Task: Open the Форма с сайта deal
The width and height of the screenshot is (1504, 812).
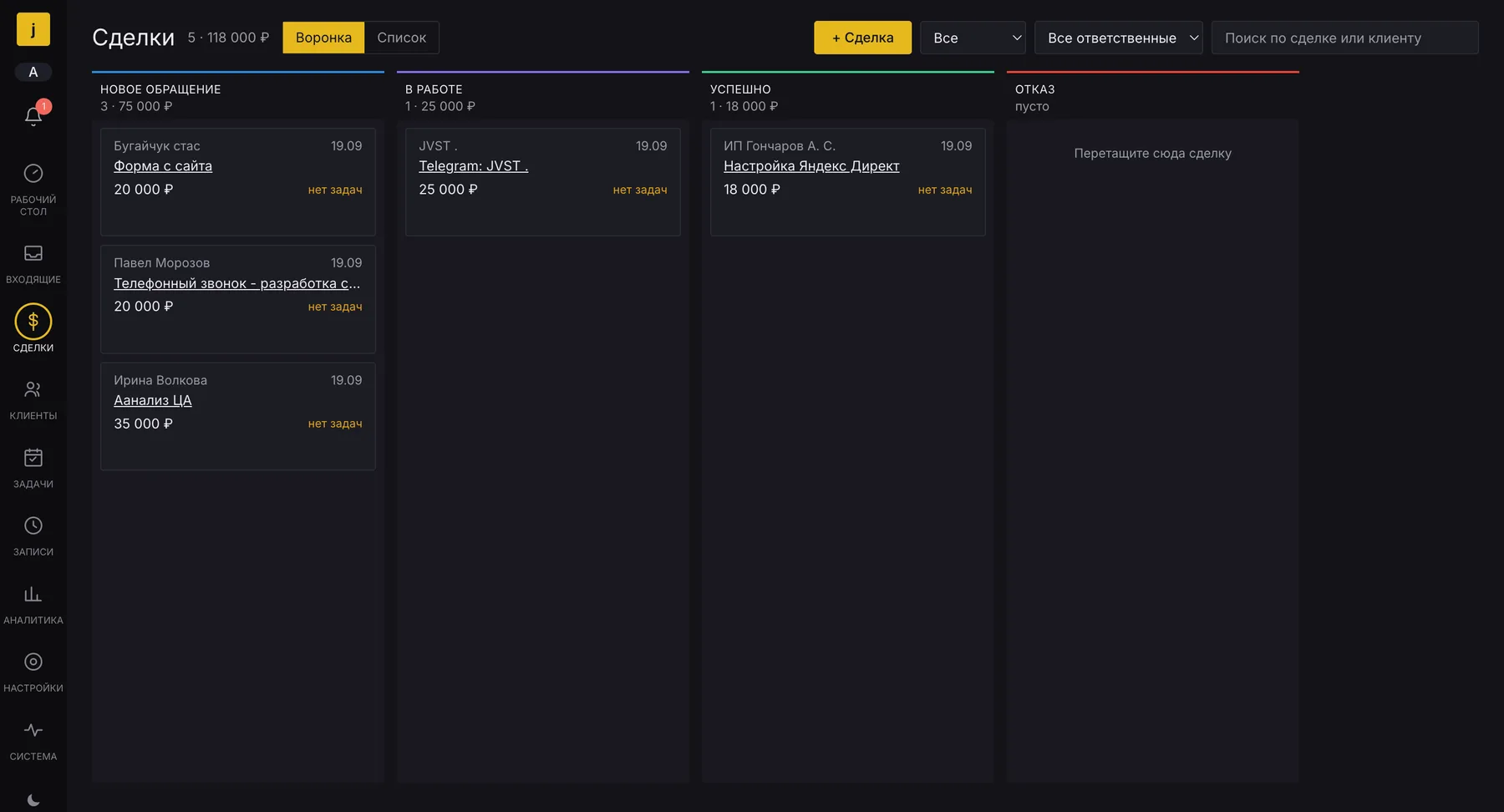Action: (163, 166)
